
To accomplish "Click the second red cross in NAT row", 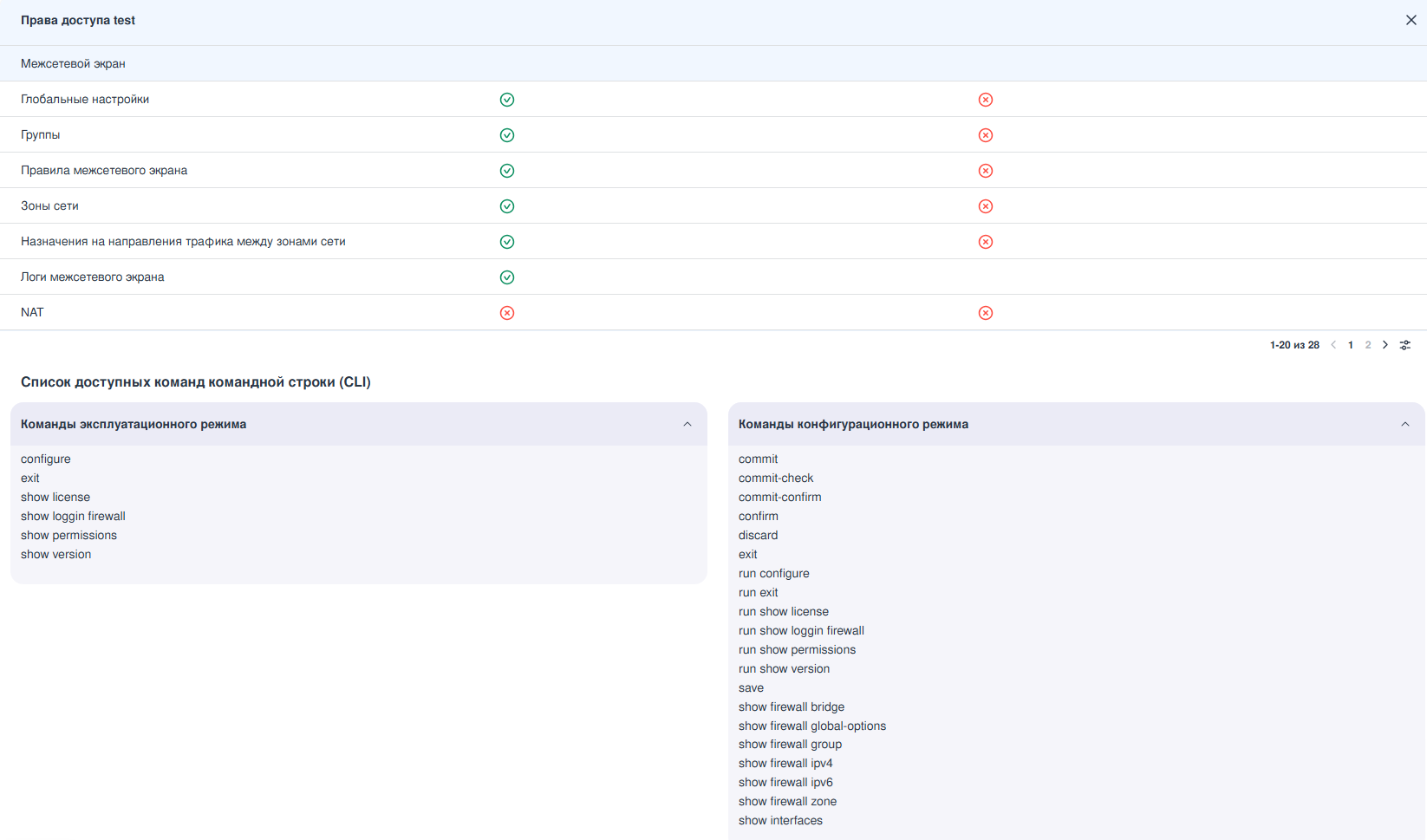I will pyautogui.click(x=986, y=313).
